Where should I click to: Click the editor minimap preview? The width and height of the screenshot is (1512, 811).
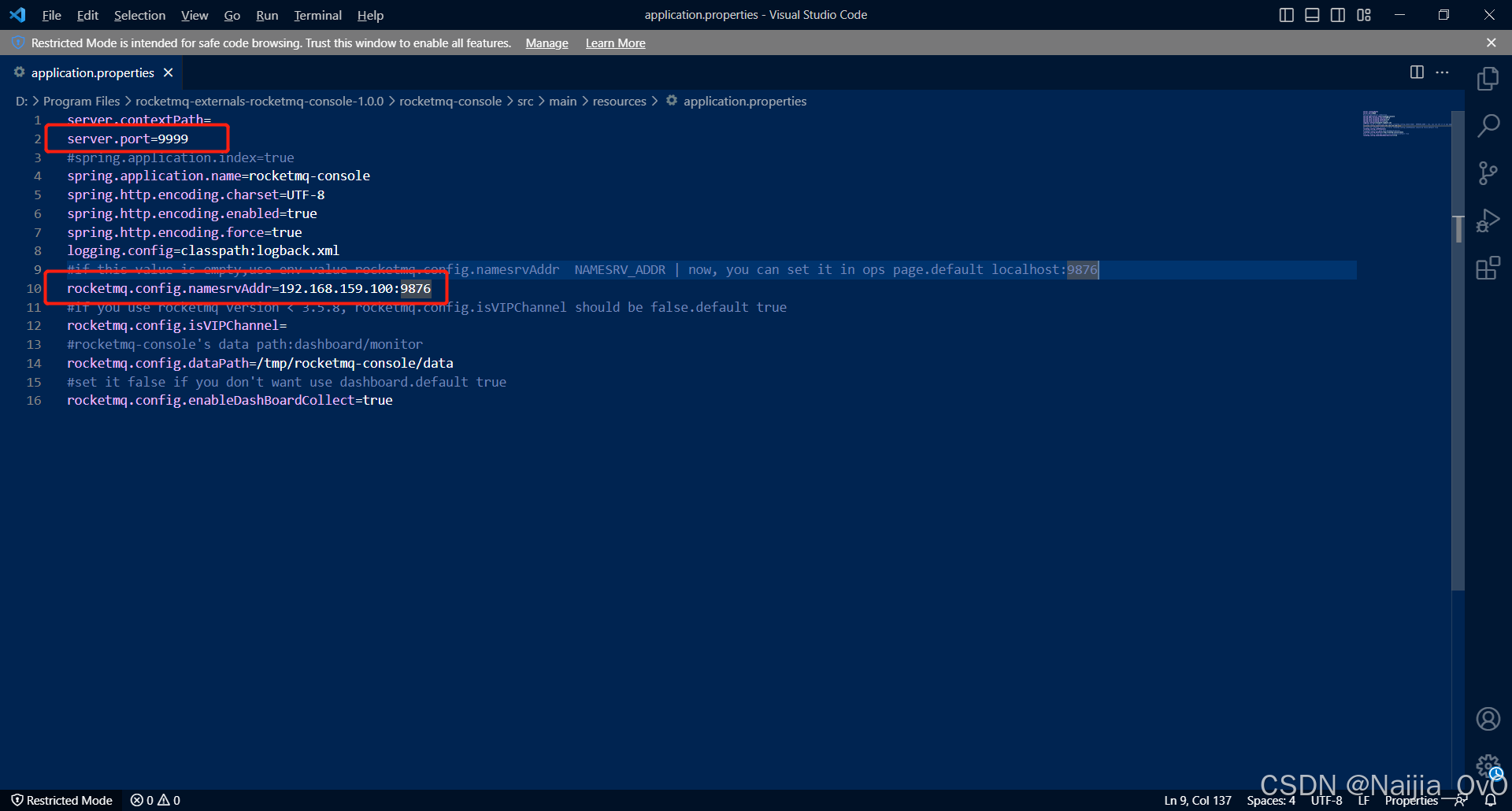tap(1406, 124)
